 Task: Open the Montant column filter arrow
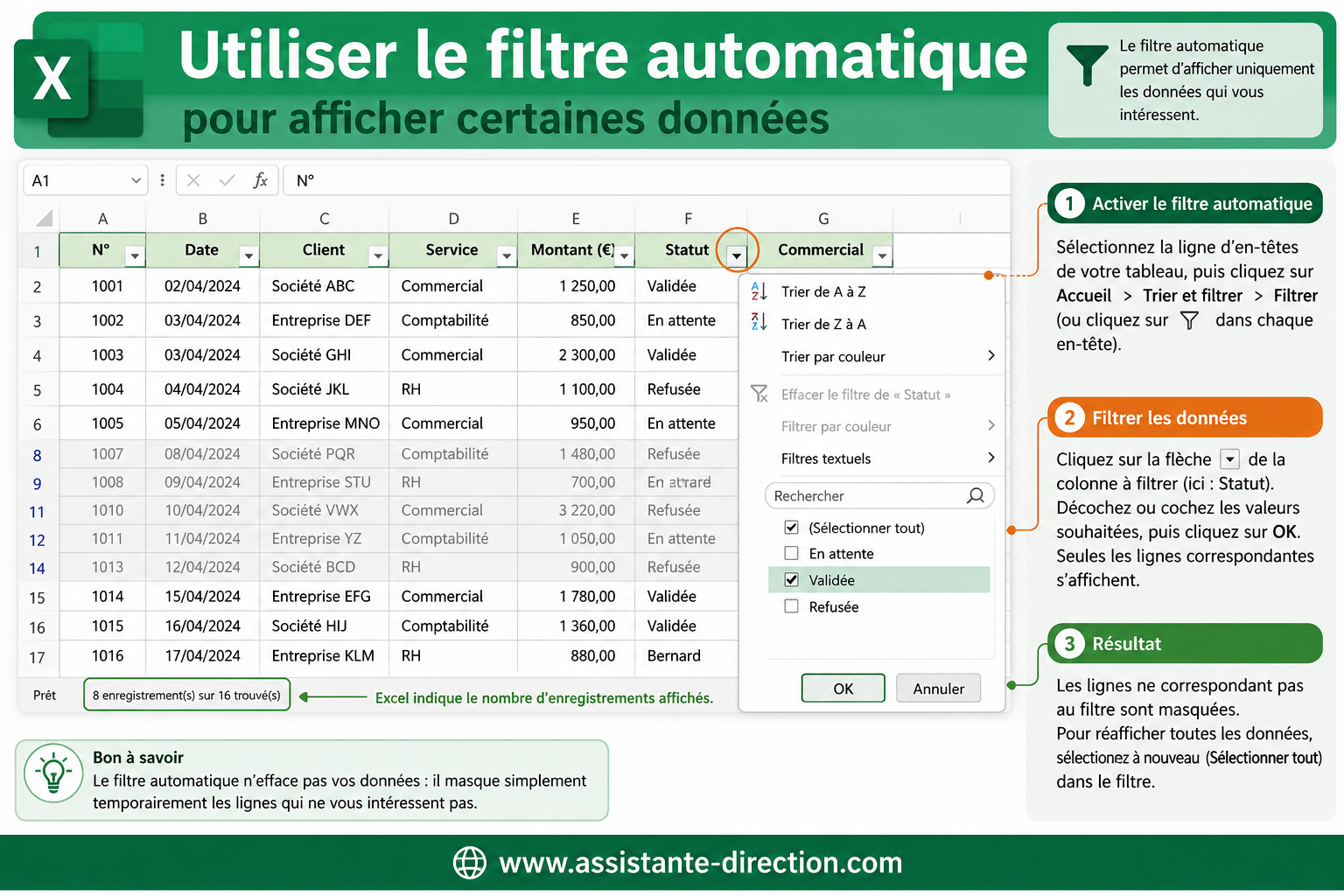pos(624,255)
